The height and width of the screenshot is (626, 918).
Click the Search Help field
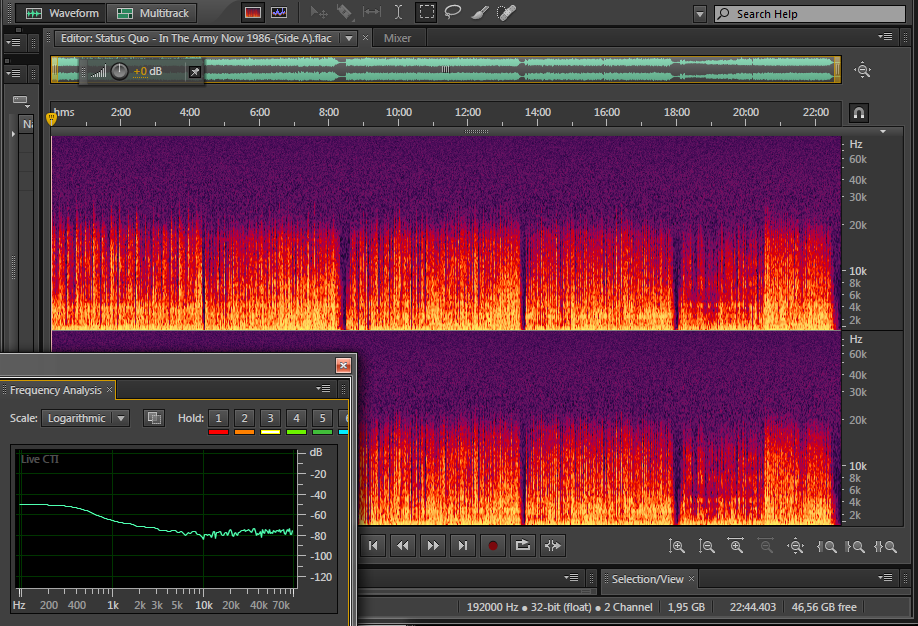pos(810,14)
